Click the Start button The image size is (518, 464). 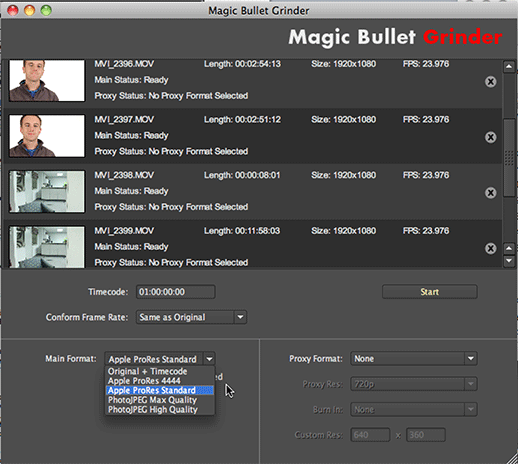[429, 292]
